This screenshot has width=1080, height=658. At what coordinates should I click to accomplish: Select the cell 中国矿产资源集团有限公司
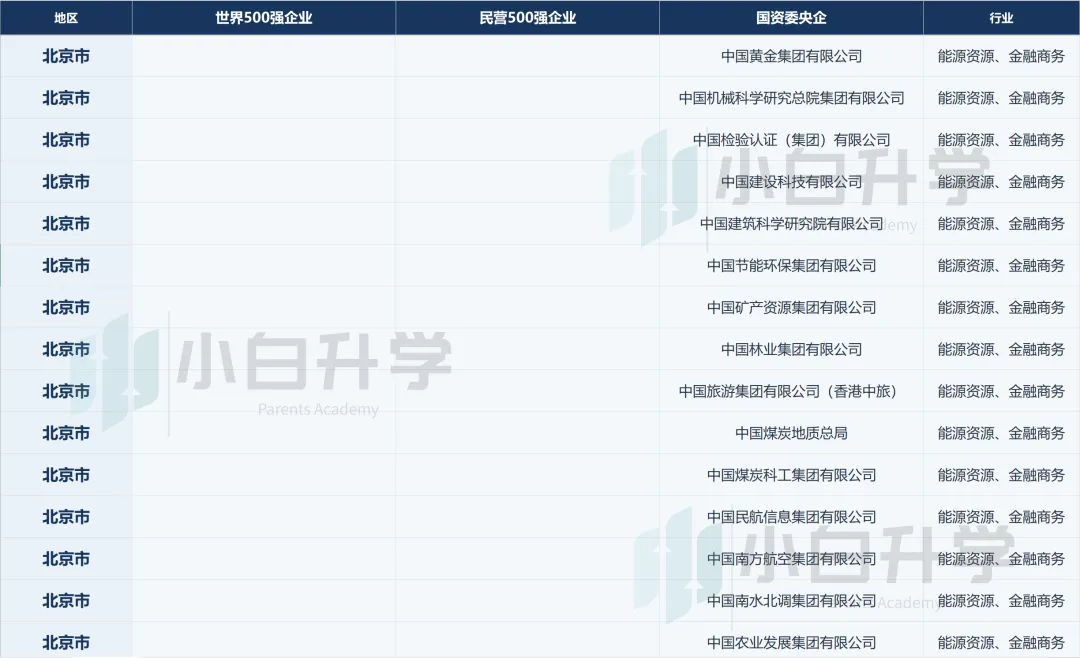[791, 308]
